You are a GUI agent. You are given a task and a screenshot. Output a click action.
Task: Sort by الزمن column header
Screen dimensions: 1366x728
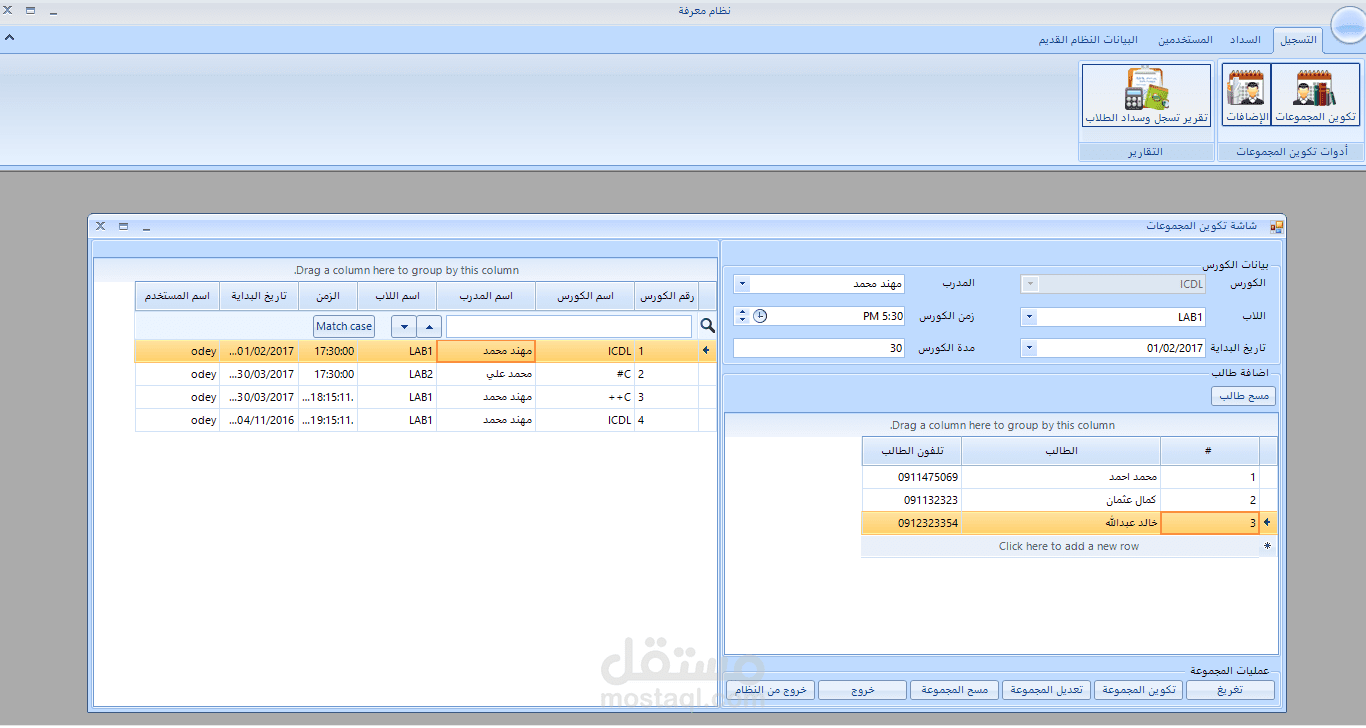click(x=327, y=296)
